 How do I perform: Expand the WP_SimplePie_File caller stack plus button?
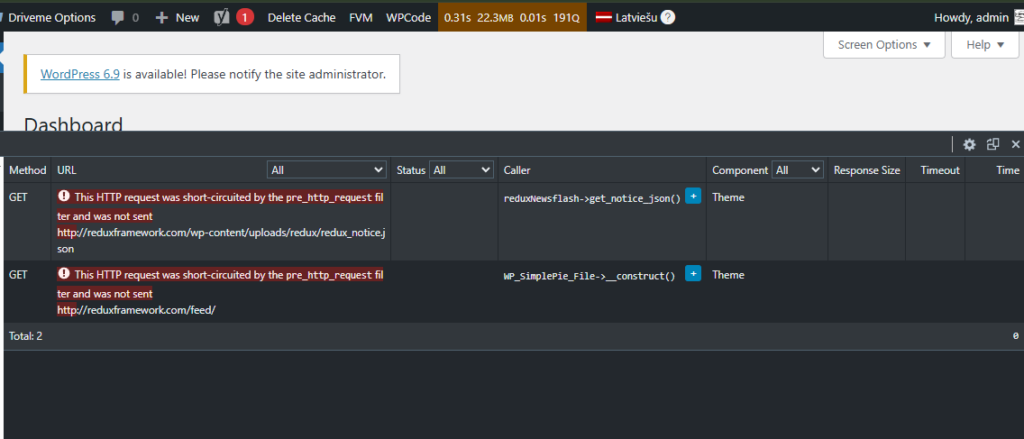[693, 274]
